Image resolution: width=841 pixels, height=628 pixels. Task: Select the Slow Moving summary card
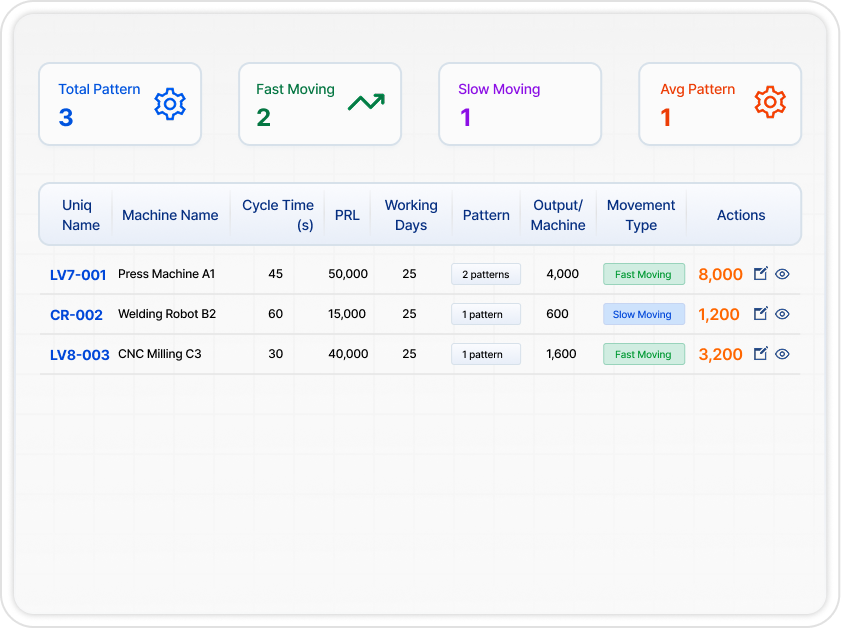click(520, 104)
